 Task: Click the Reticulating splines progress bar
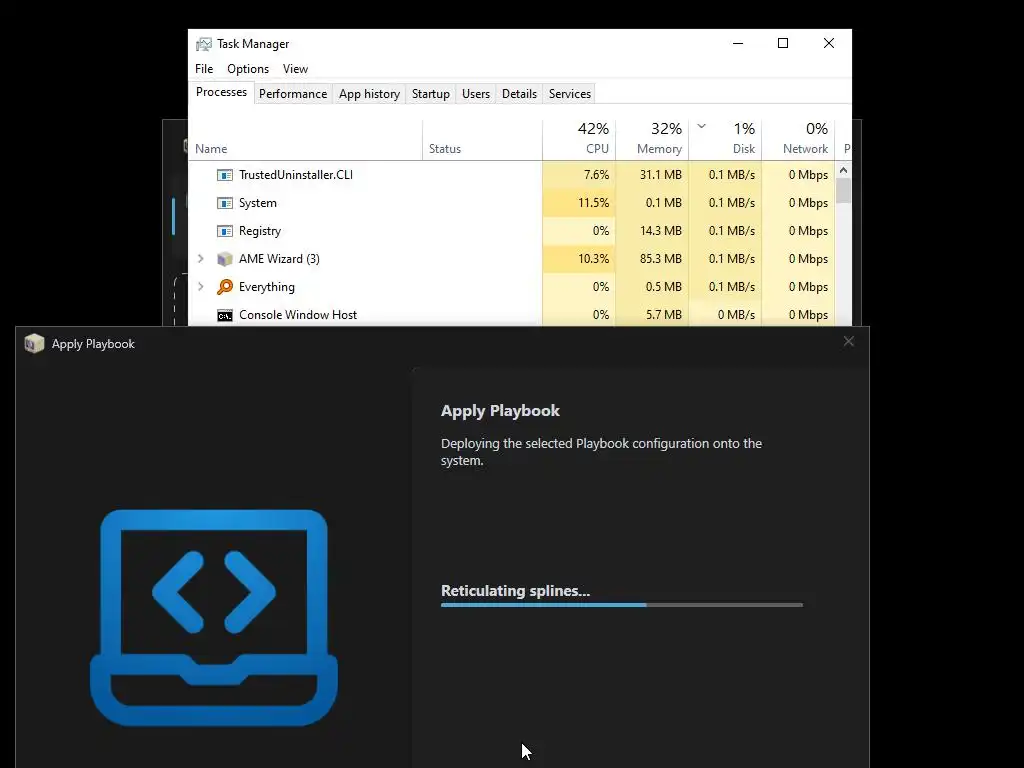tap(622, 605)
